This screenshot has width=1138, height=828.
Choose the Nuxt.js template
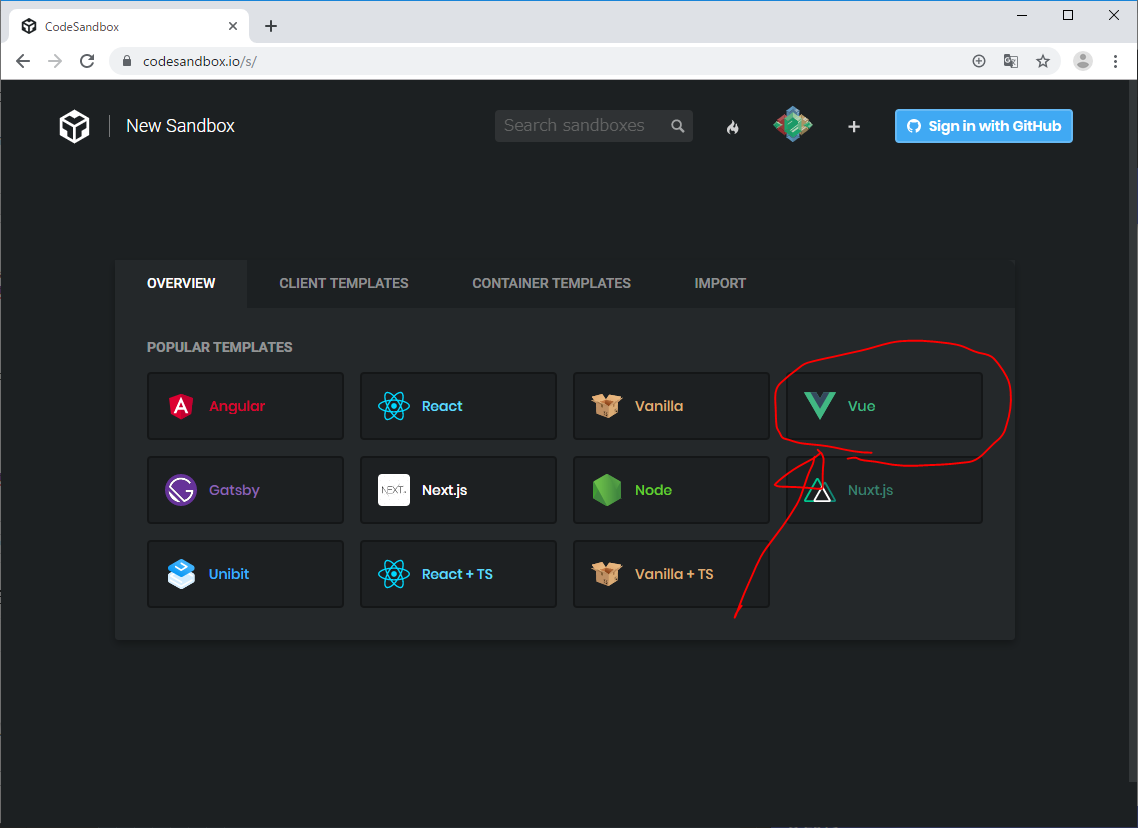884,490
